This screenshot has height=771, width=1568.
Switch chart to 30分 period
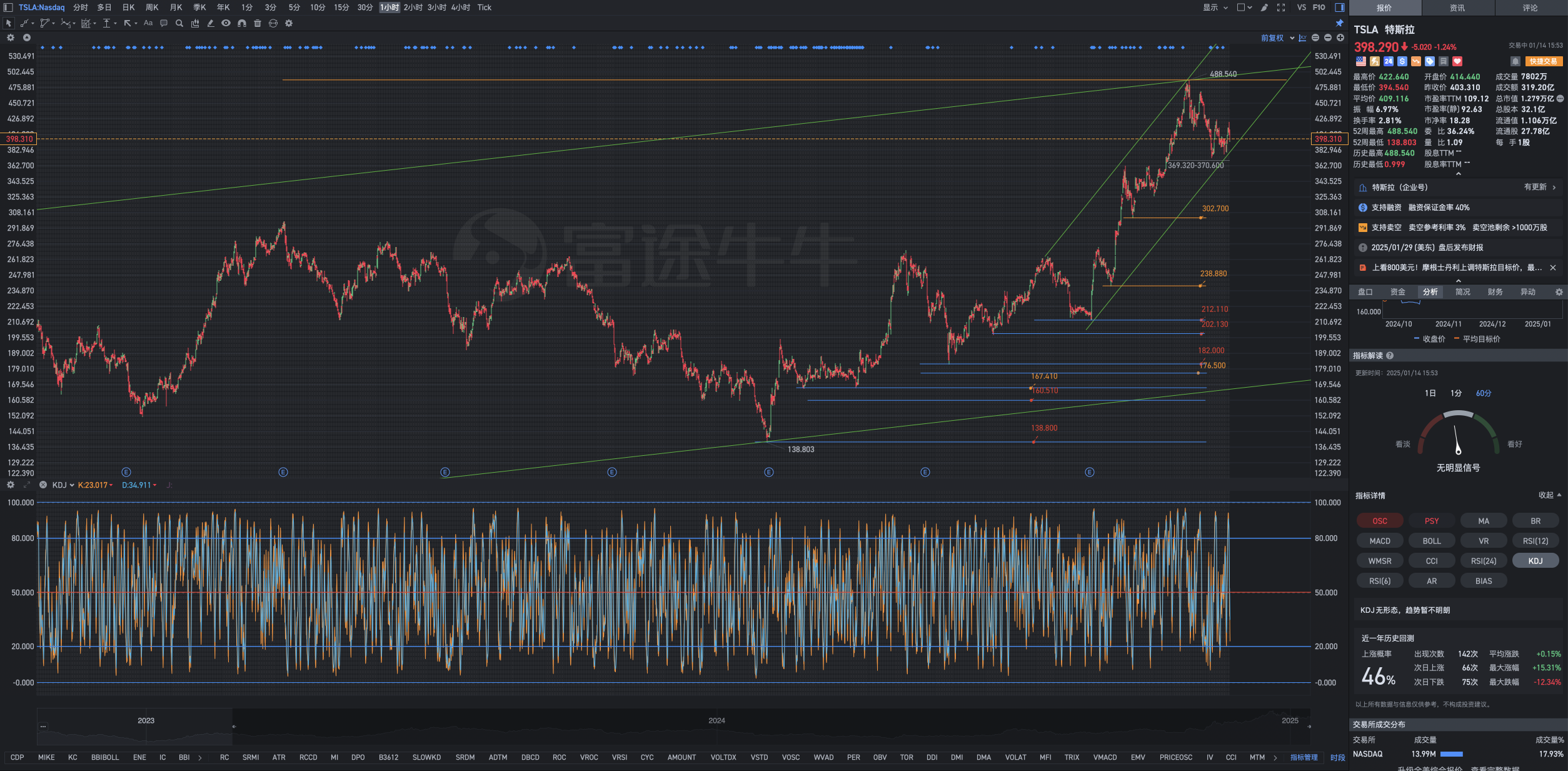point(365,8)
